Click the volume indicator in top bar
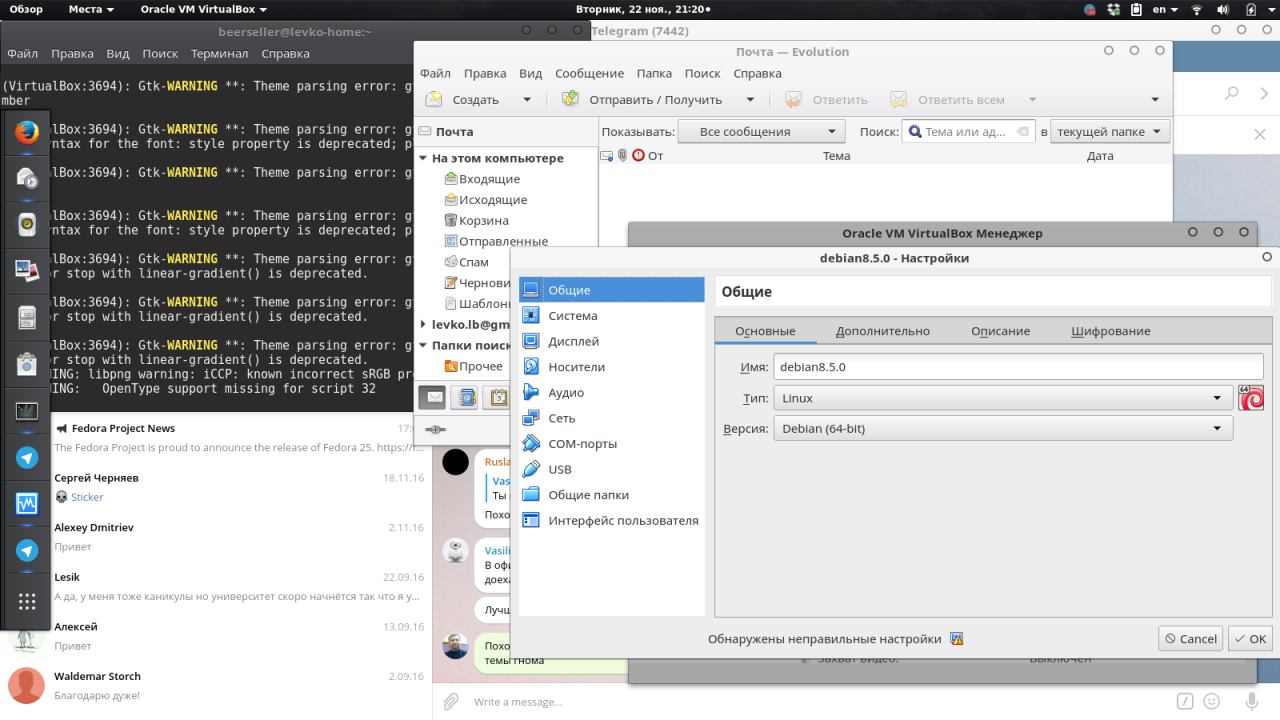The width and height of the screenshot is (1280, 720). pyautogui.click(x=1222, y=9)
